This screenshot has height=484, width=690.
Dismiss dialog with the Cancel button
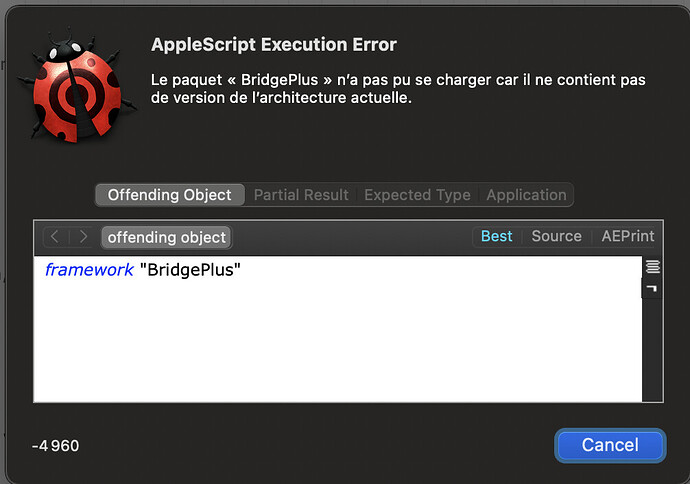(x=610, y=445)
